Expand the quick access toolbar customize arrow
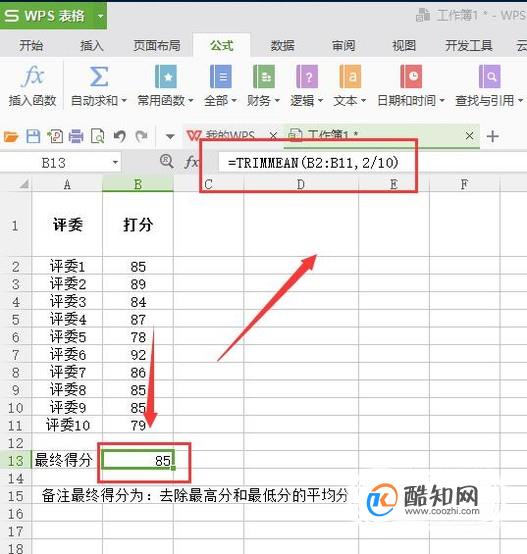The width and height of the screenshot is (527, 554). coord(170,136)
